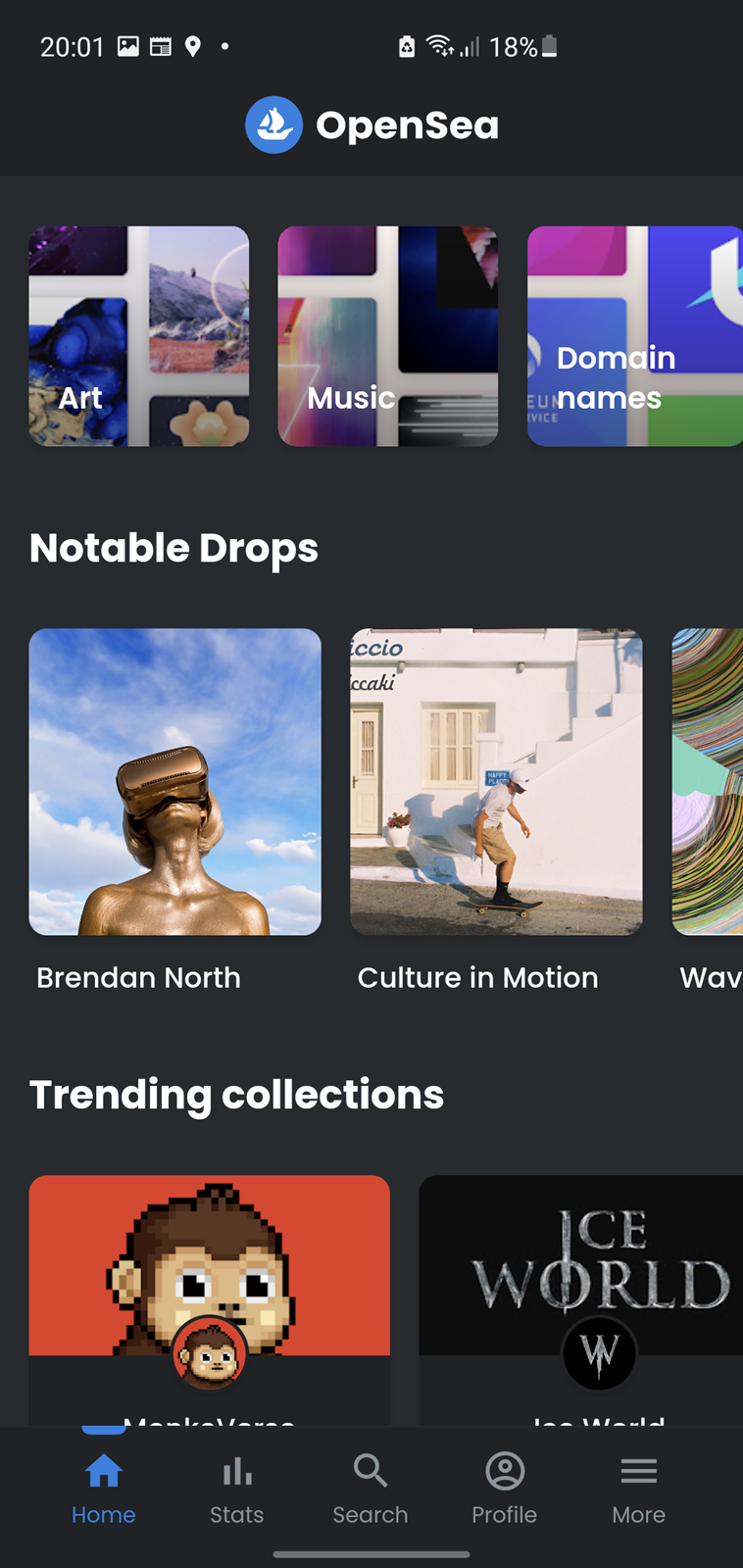Open the Brendan North drop image
Viewport: 743px width, 1568px height.
pyautogui.click(x=175, y=781)
